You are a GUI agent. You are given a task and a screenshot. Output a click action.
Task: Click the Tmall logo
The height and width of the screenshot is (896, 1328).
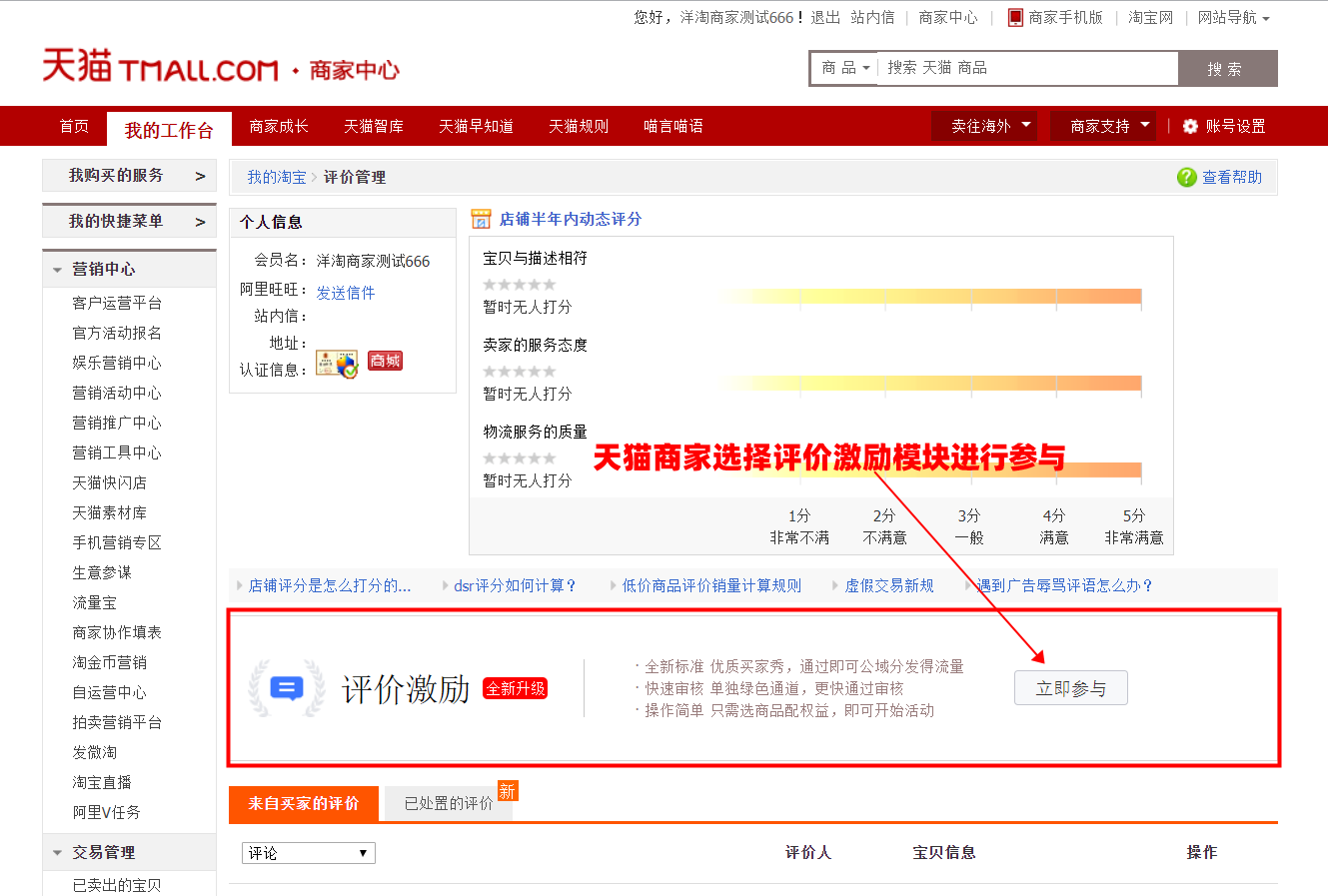pyautogui.click(x=160, y=66)
